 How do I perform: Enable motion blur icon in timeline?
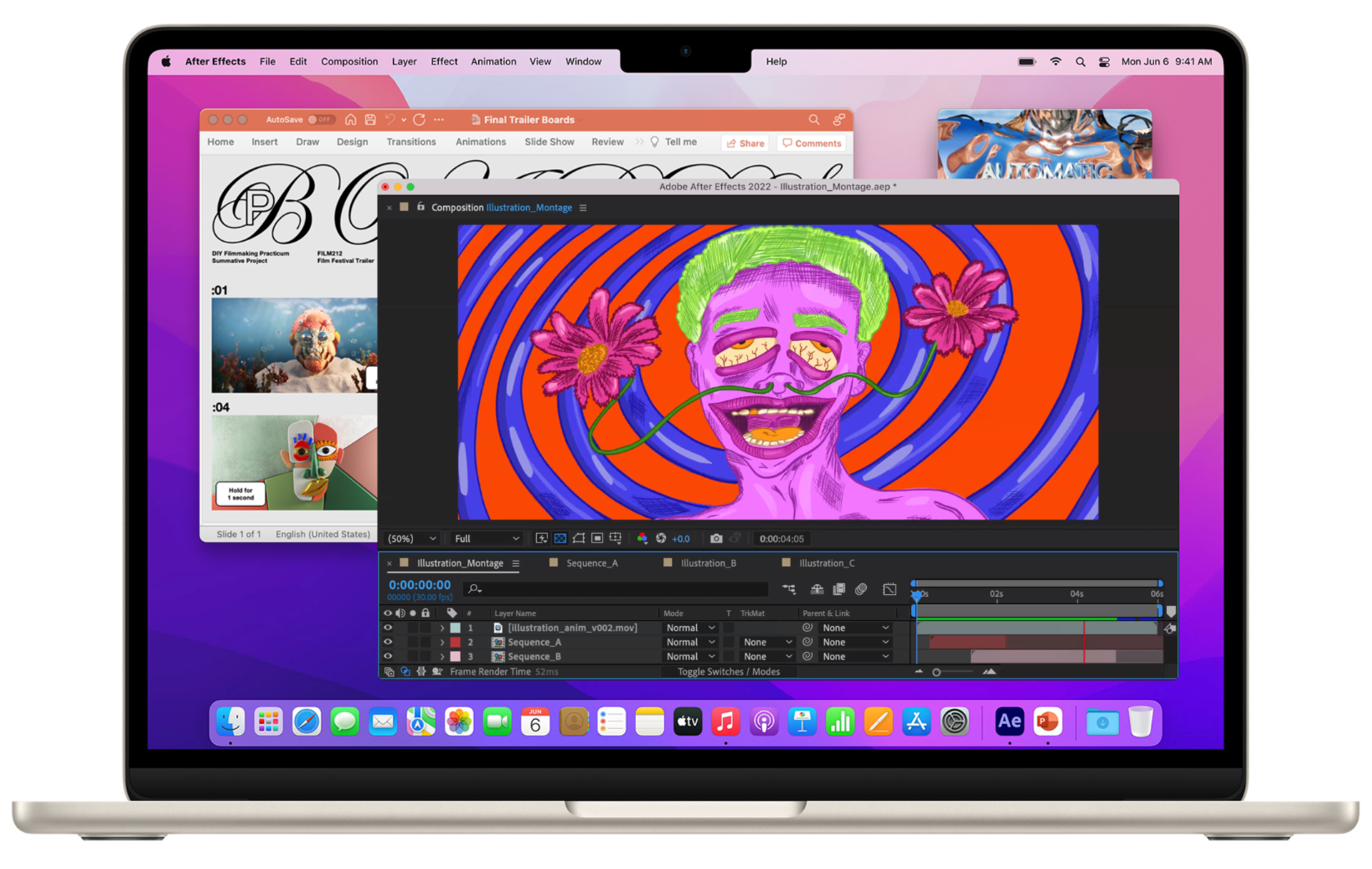(x=861, y=590)
